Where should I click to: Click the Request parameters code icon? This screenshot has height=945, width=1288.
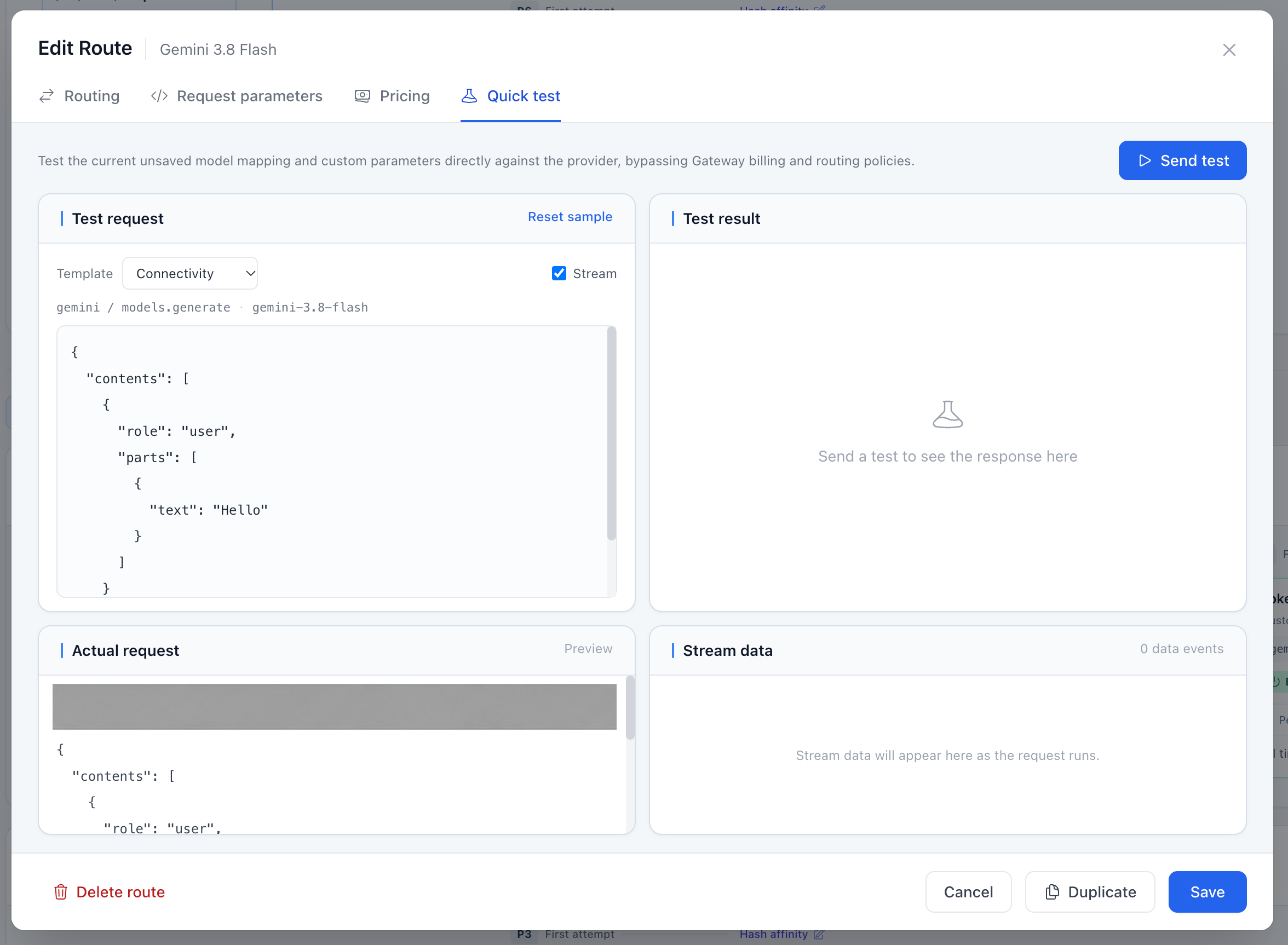[x=159, y=96]
